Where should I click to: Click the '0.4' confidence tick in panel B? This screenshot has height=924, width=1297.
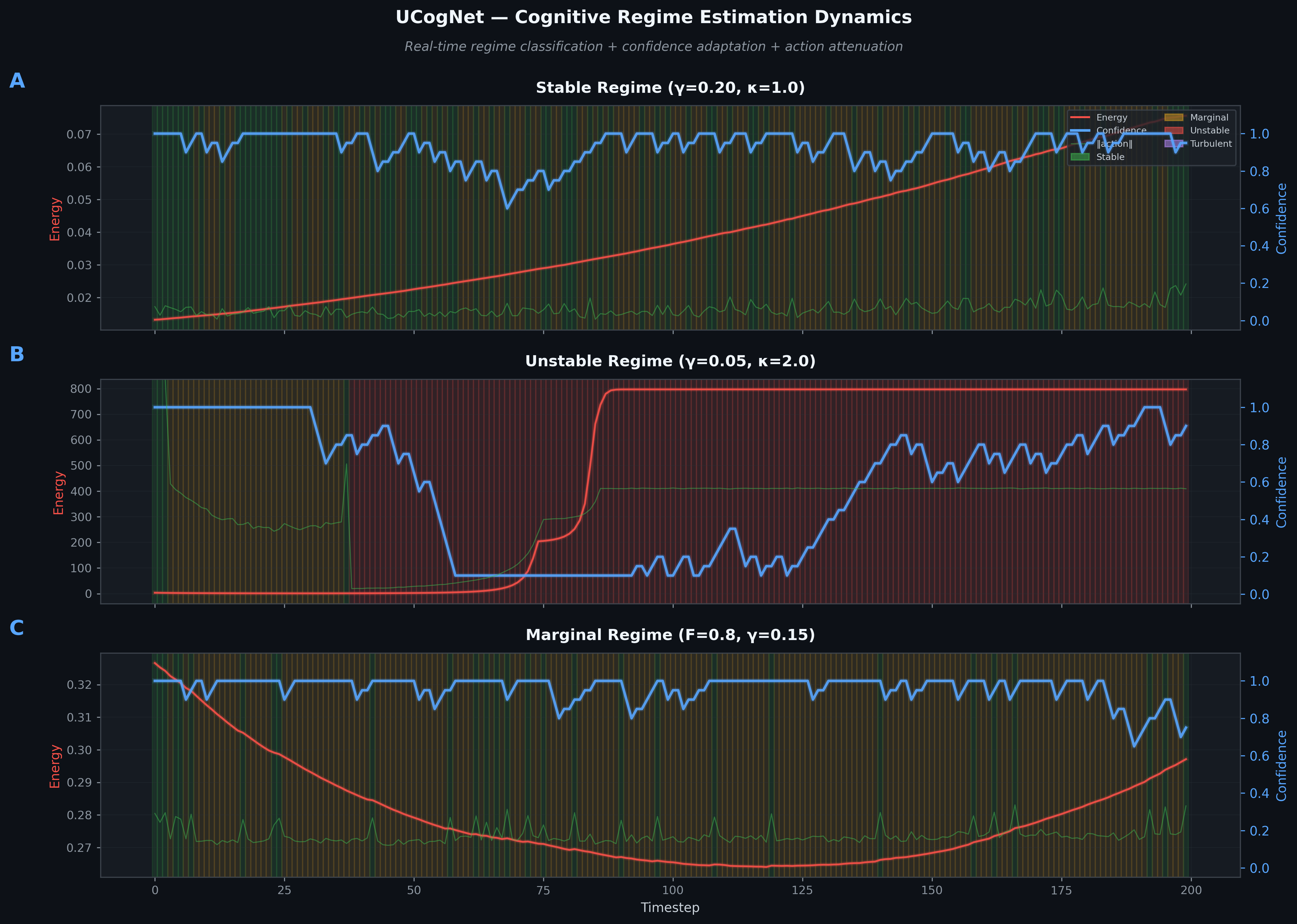pyautogui.click(x=1259, y=519)
